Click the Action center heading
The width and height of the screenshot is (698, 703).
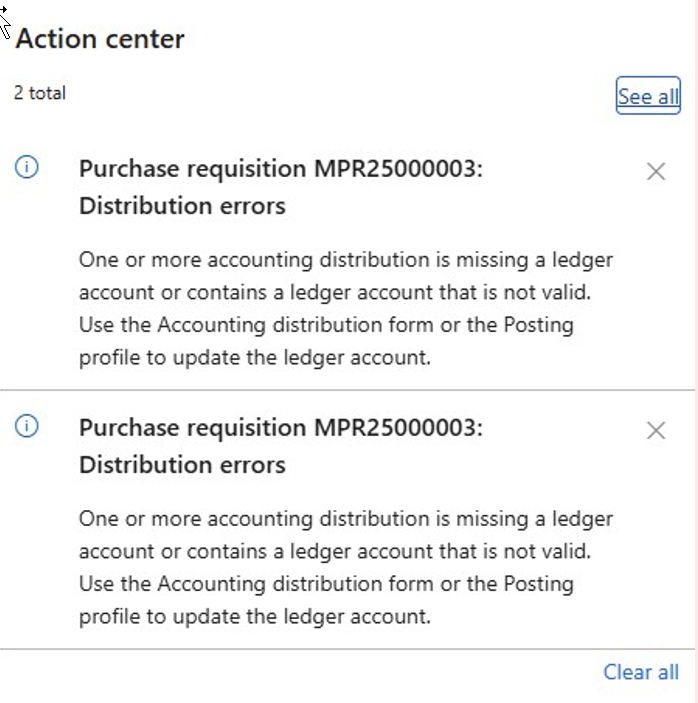point(100,39)
